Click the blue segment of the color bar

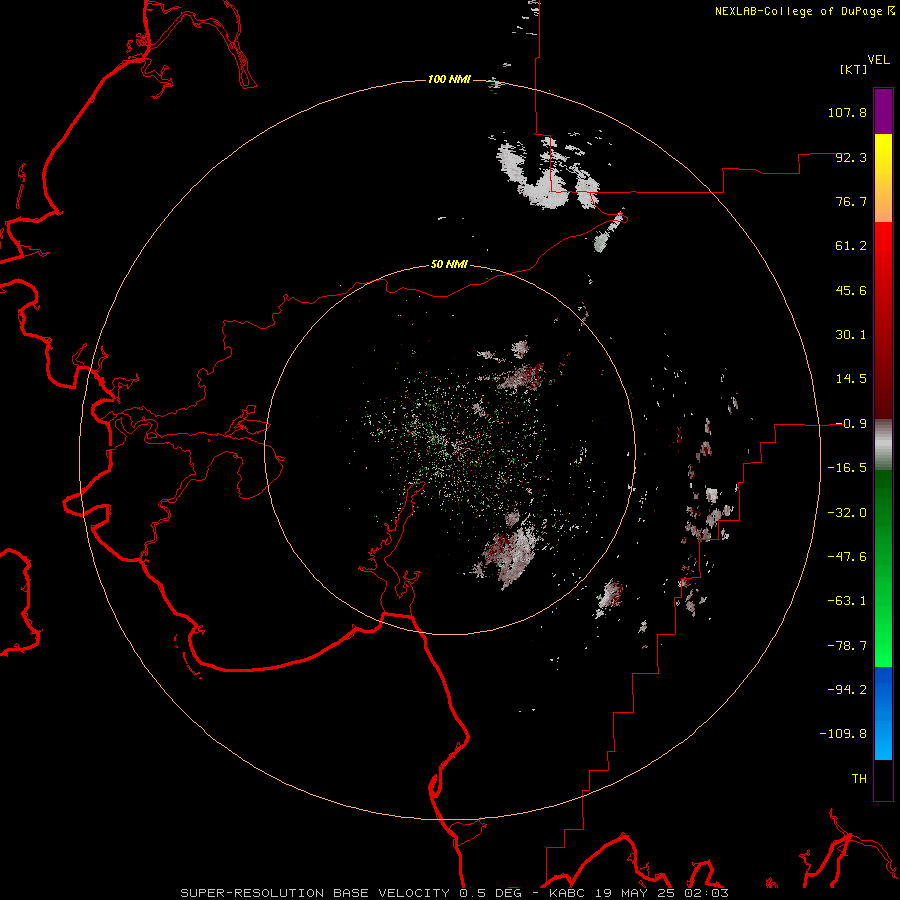click(x=883, y=713)
